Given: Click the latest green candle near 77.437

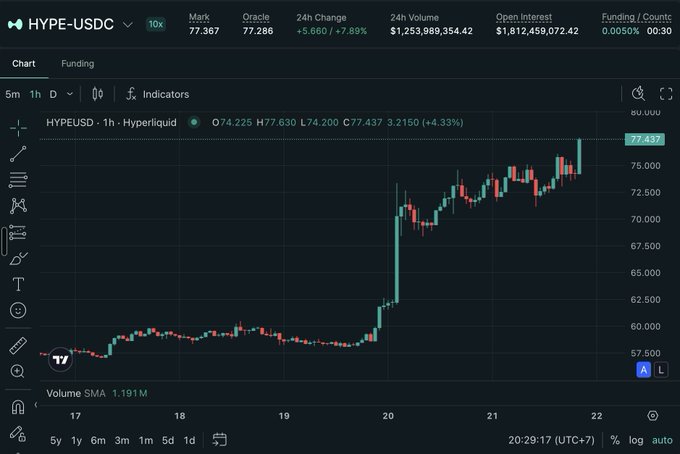Looking at the screenshot, I should (579, 157).
